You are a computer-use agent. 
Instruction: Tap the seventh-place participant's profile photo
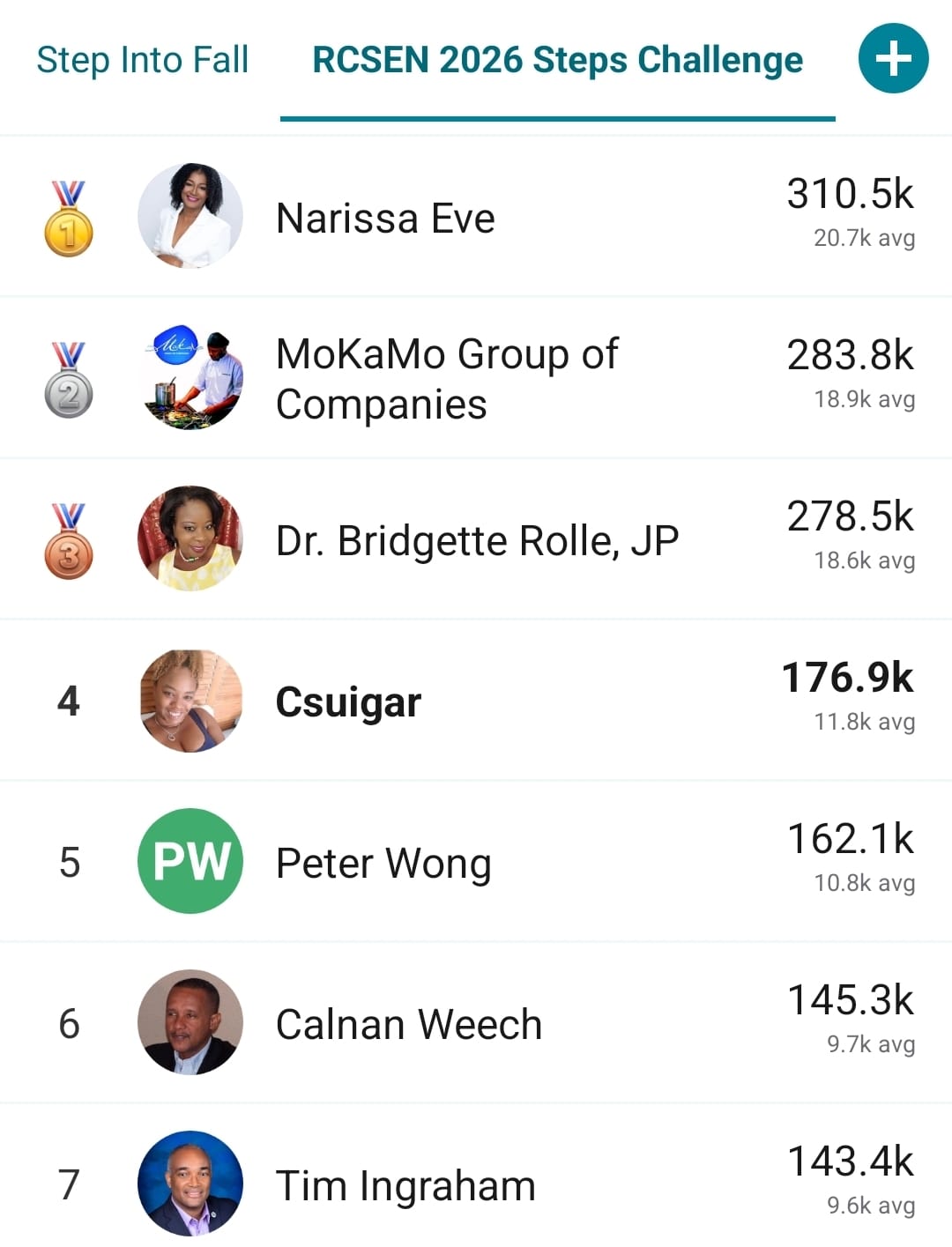(190, 1184)
